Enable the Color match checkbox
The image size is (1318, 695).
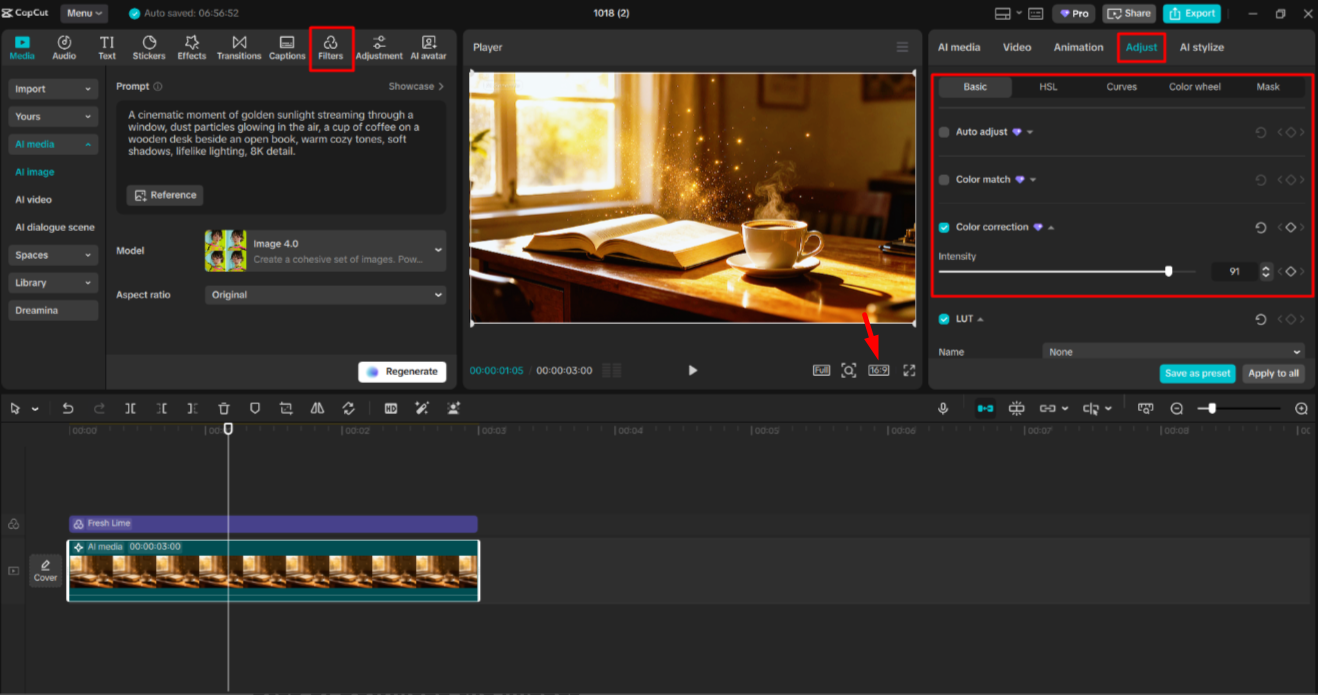point(944,180)
